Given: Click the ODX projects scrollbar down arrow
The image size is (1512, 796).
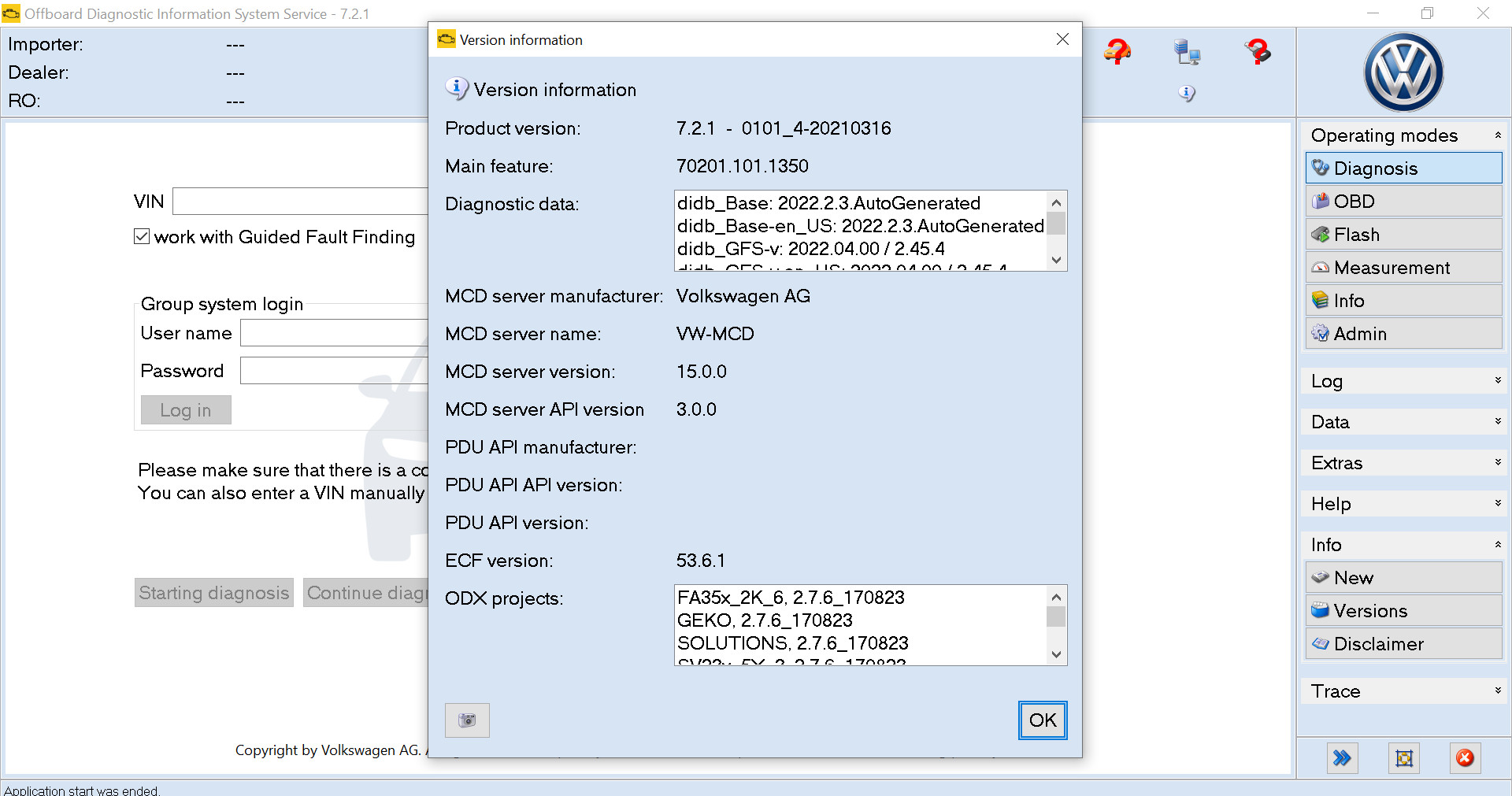Looking at the screenshot, I should [1056, 654].
